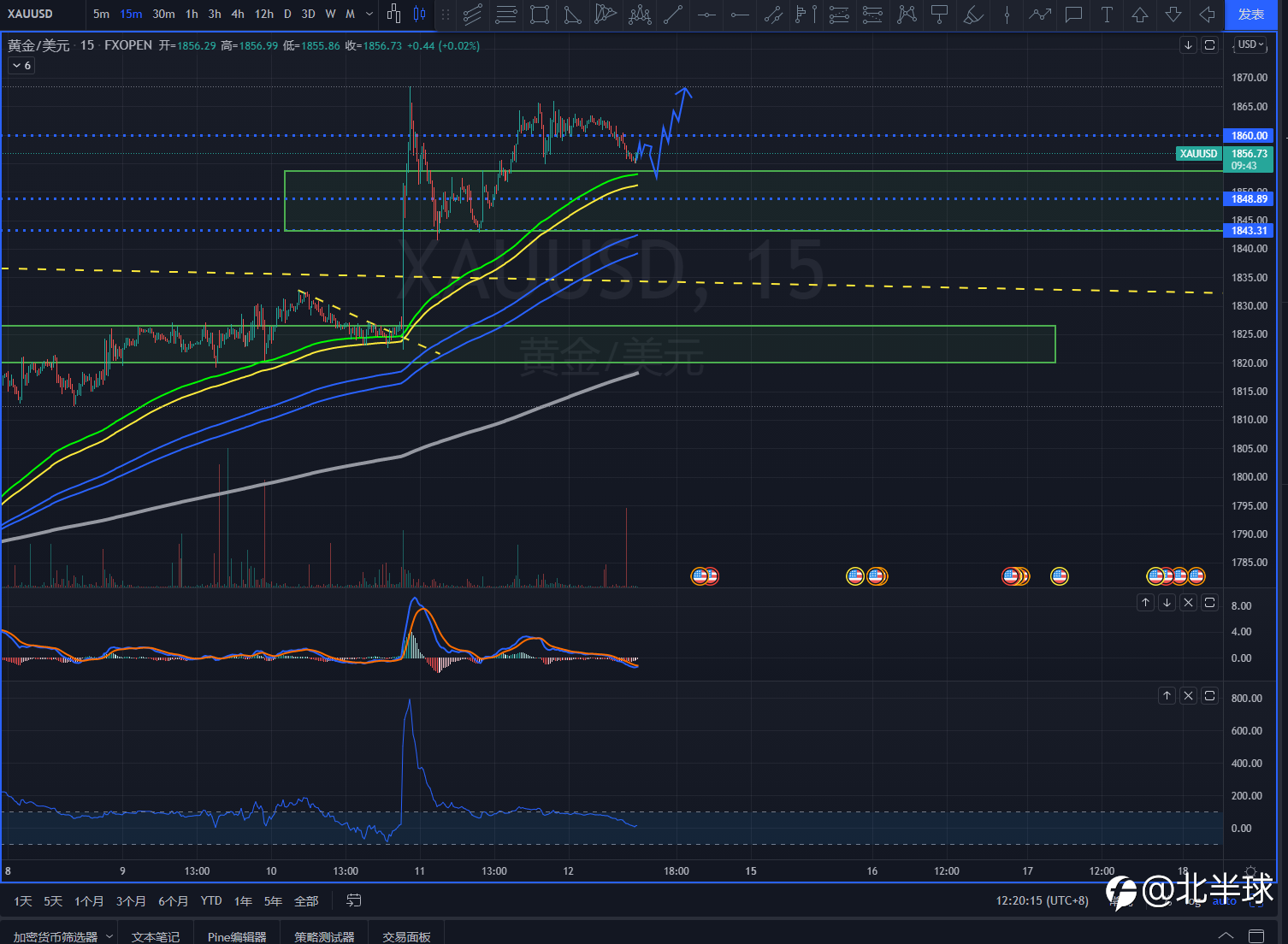Screen dimensions: 1288x944
Task: Choose the arrow down mark tool
Action: click(1173, 14)
